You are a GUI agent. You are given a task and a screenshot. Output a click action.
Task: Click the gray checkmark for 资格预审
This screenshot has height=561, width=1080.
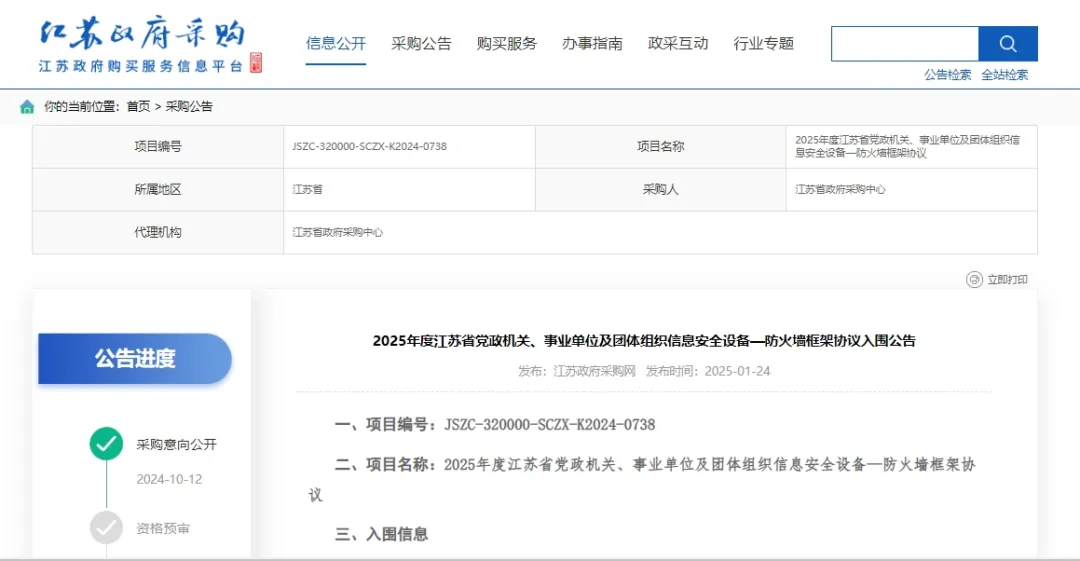[106, 528]
